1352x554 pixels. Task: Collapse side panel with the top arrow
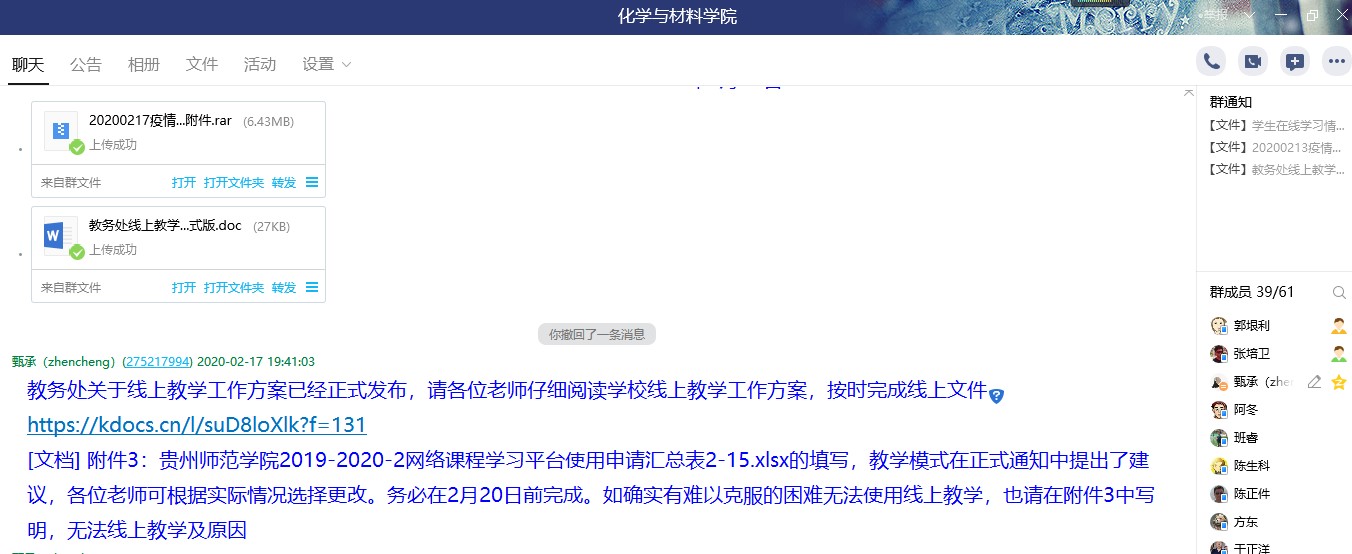tap(1189, 92)
